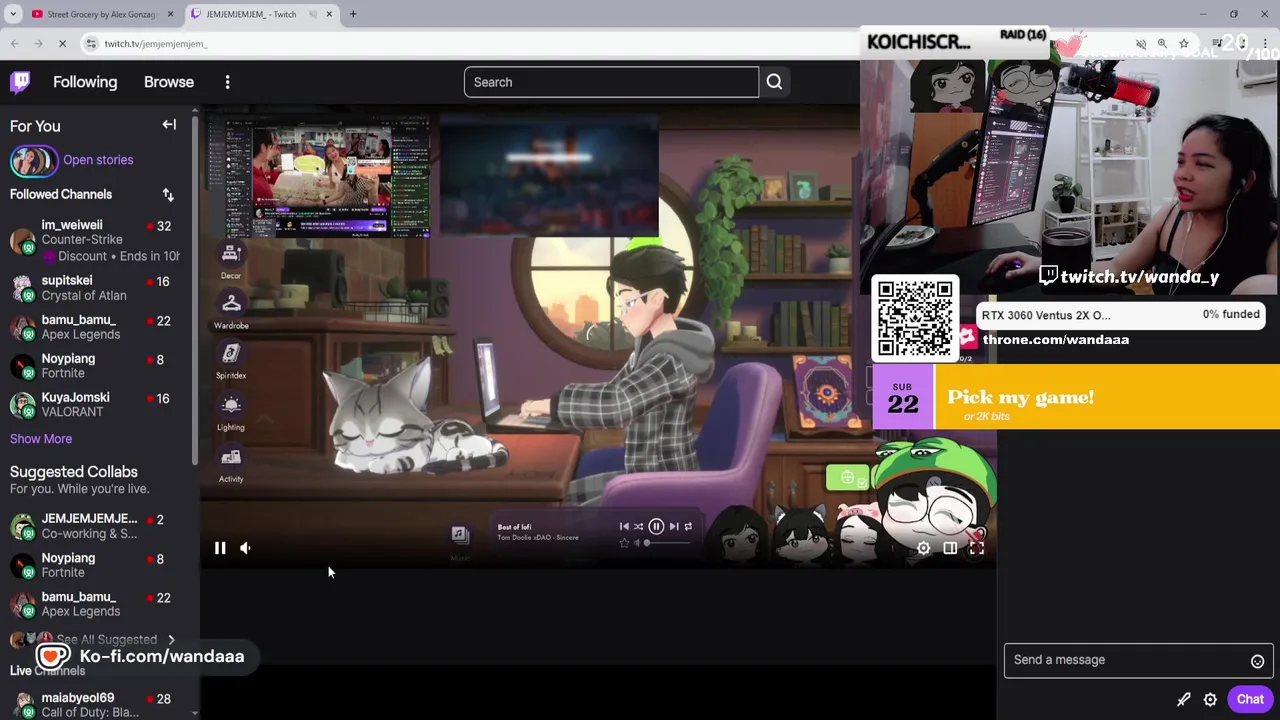The width and height of the screenshot is (1280, 720).
Task: Open KuyaJomski VALORANT channel
Action: click(95, 405)
